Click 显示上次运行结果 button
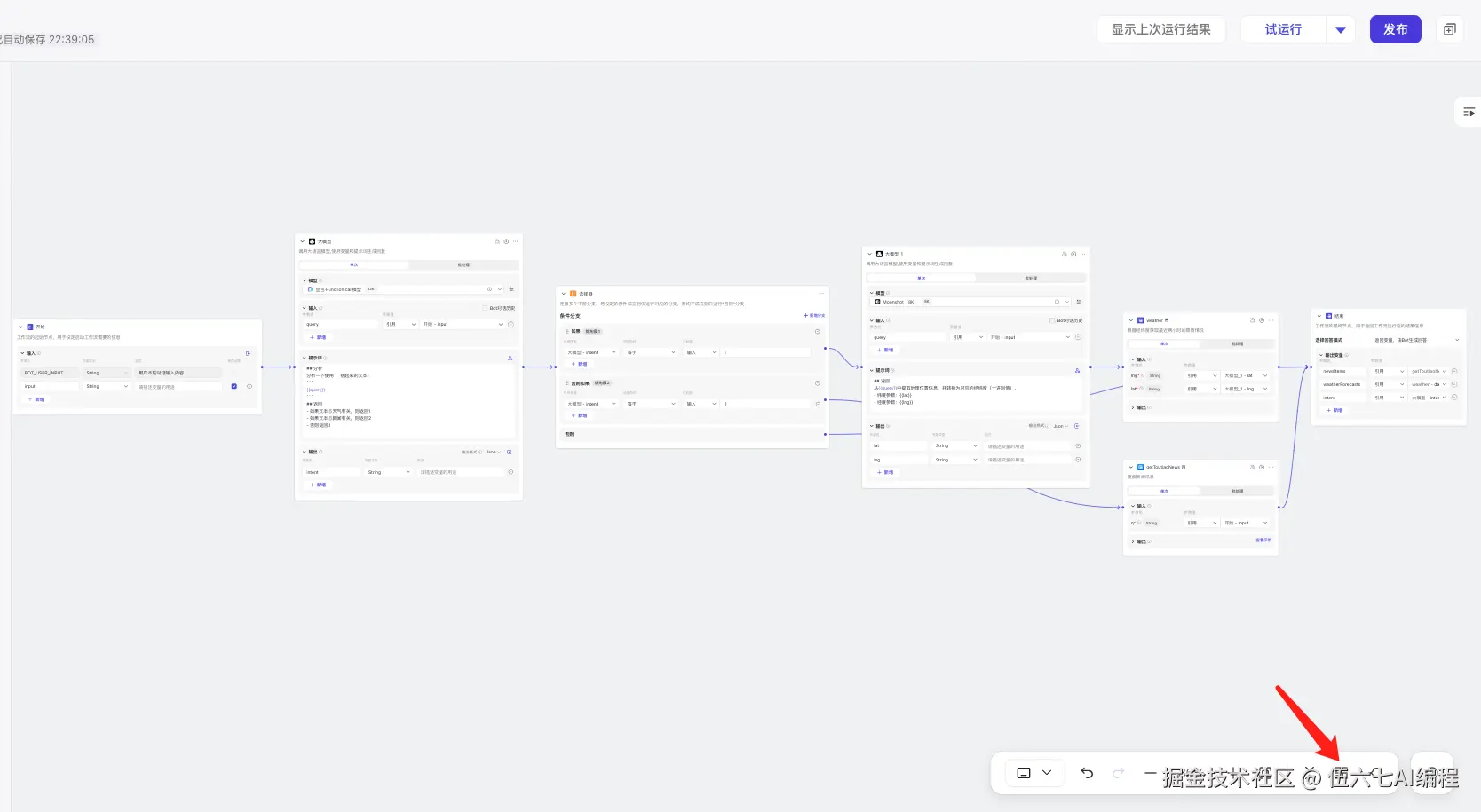Screen dimensions: 1481x812 click(x=1161, y=29)
